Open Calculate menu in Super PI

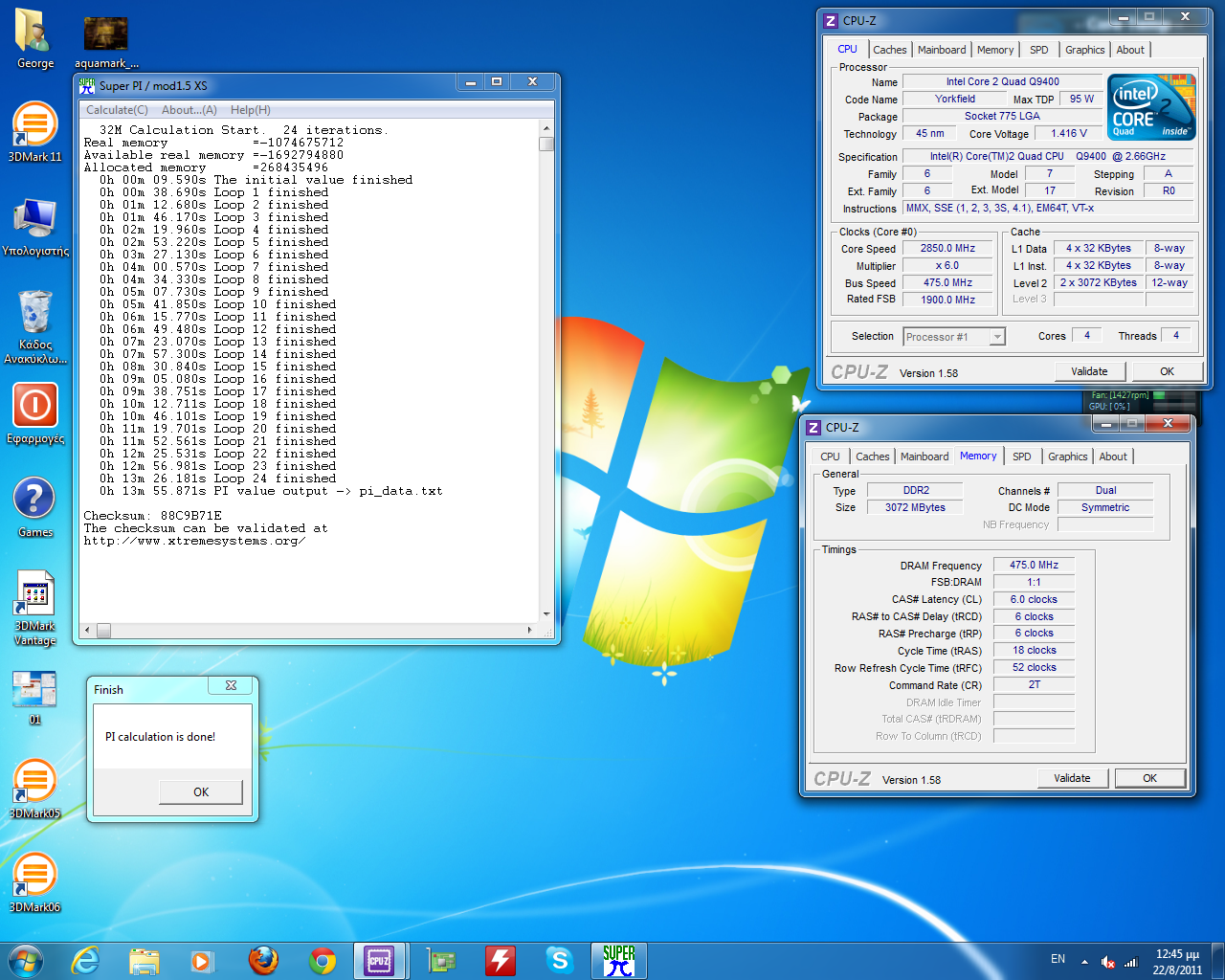117,110
